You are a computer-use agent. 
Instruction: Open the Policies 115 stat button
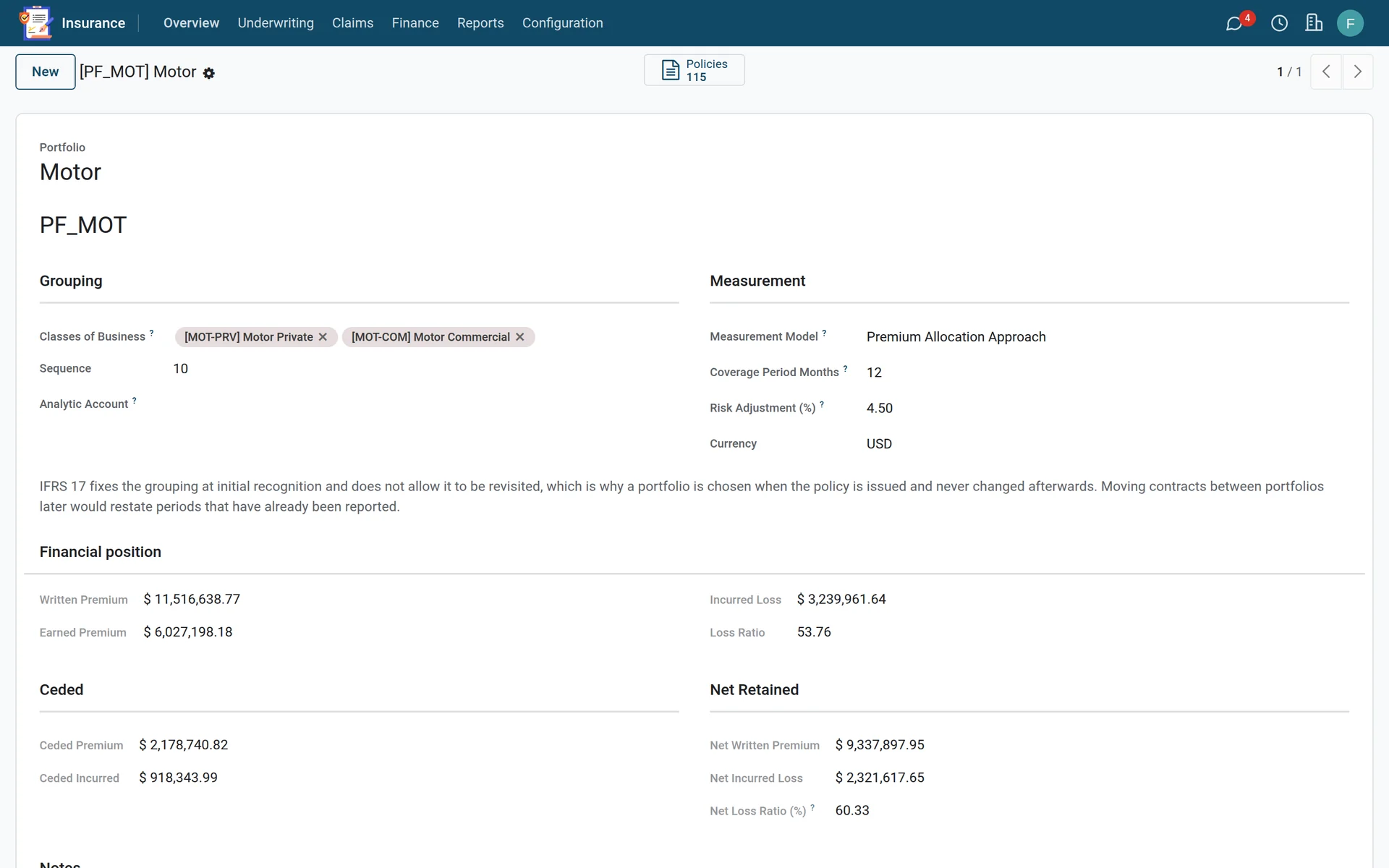coord(694,70)
